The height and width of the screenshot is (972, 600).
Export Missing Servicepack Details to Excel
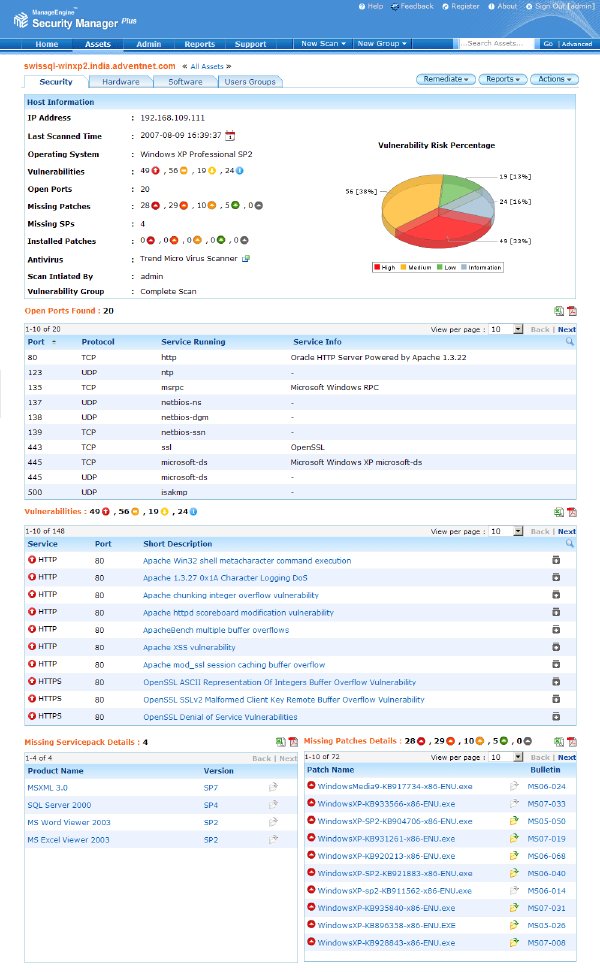(281, 741)
